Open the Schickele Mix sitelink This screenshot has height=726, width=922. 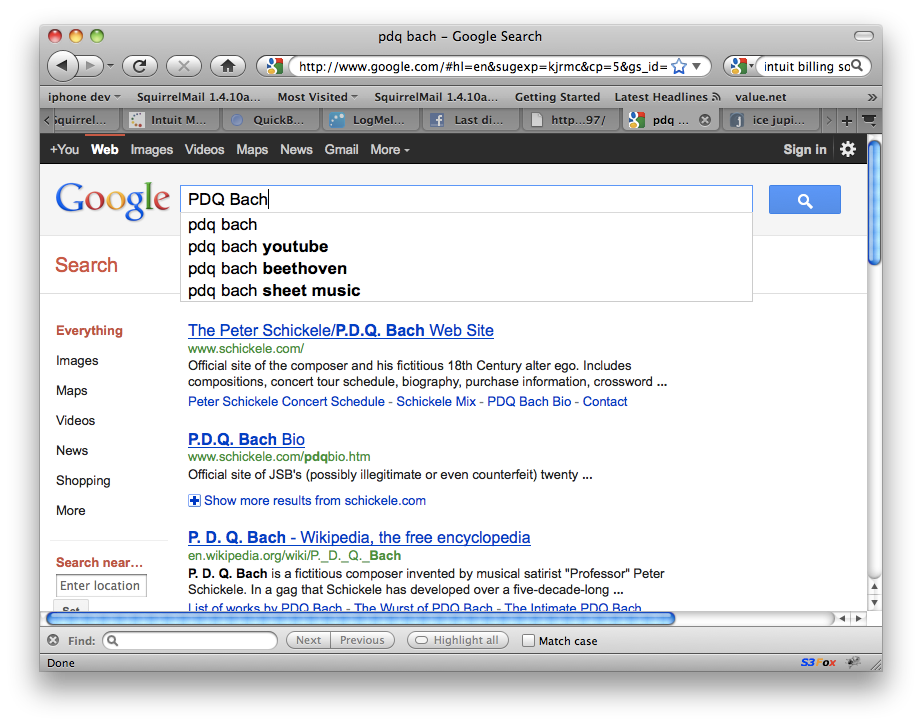(x=436, y=402)
